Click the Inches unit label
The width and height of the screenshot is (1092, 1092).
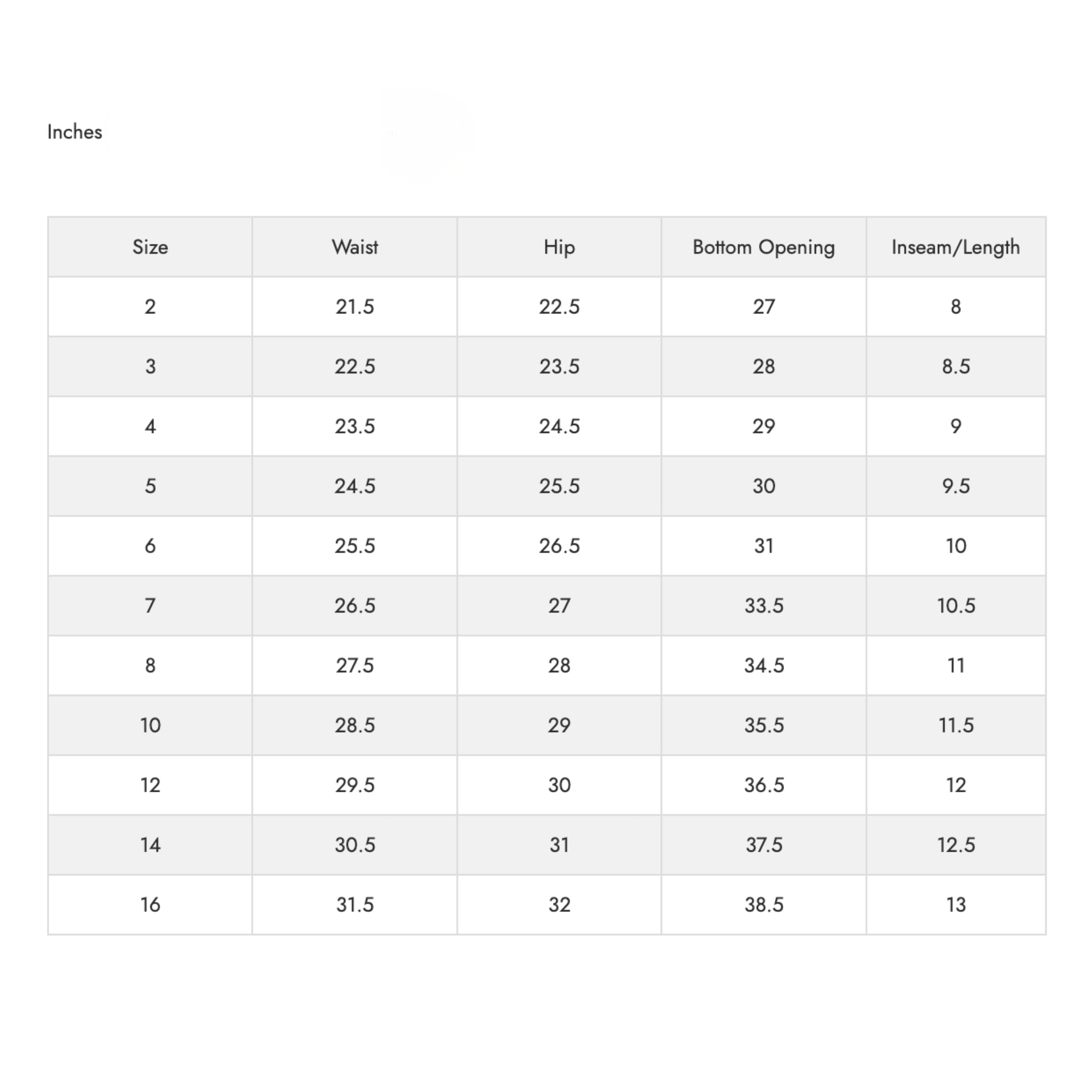[75, 132]
